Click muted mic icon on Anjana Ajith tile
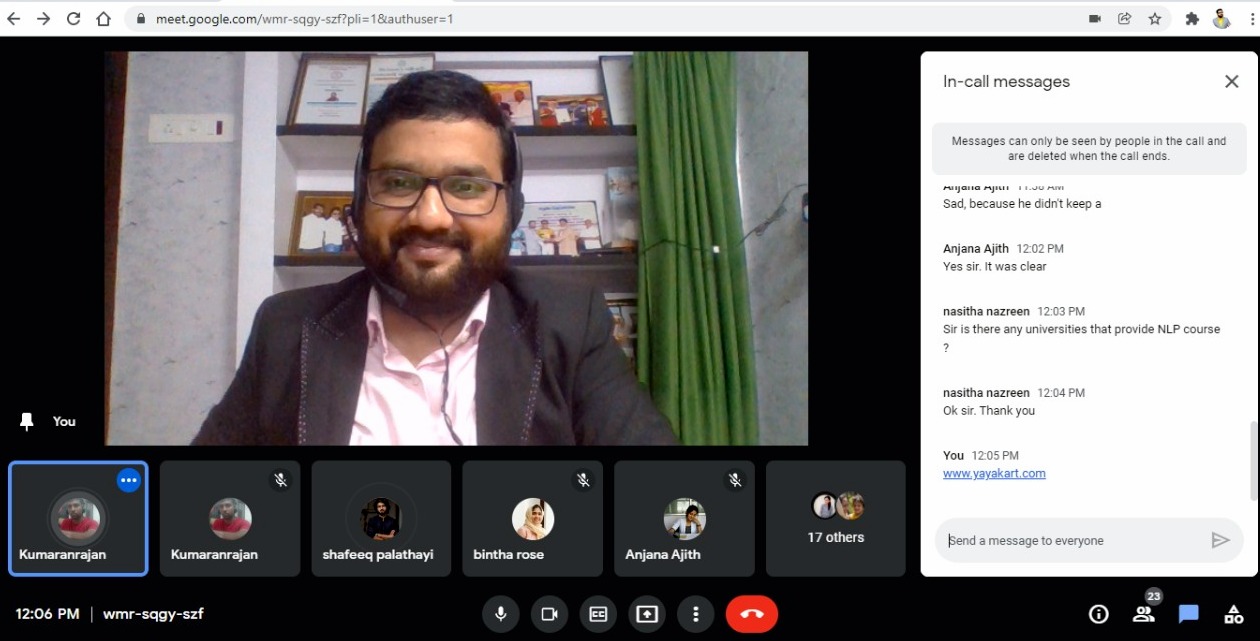 click(735, 480)
